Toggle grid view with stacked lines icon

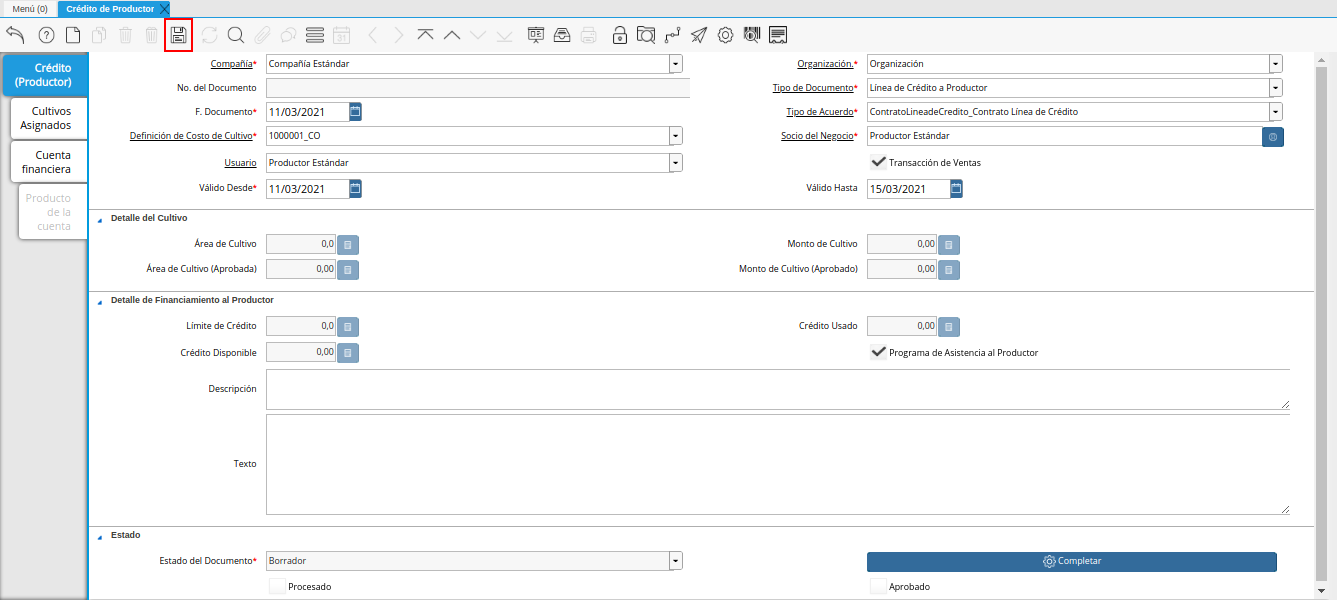314,35
